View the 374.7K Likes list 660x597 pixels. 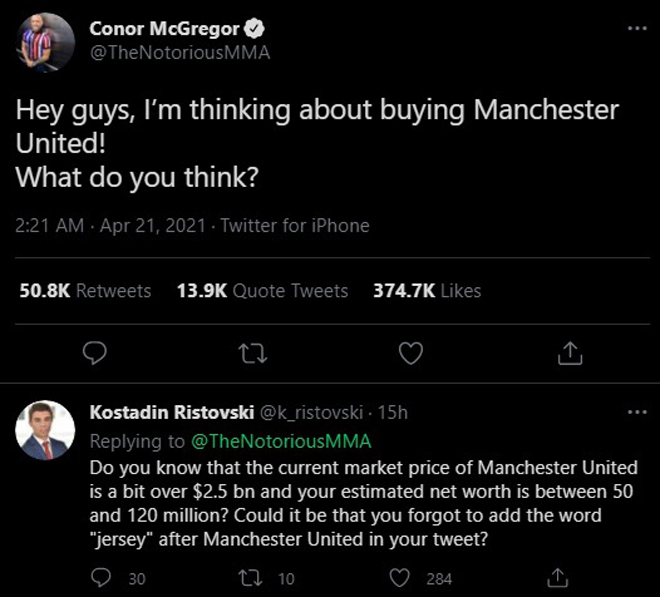(x=427, y=291)
